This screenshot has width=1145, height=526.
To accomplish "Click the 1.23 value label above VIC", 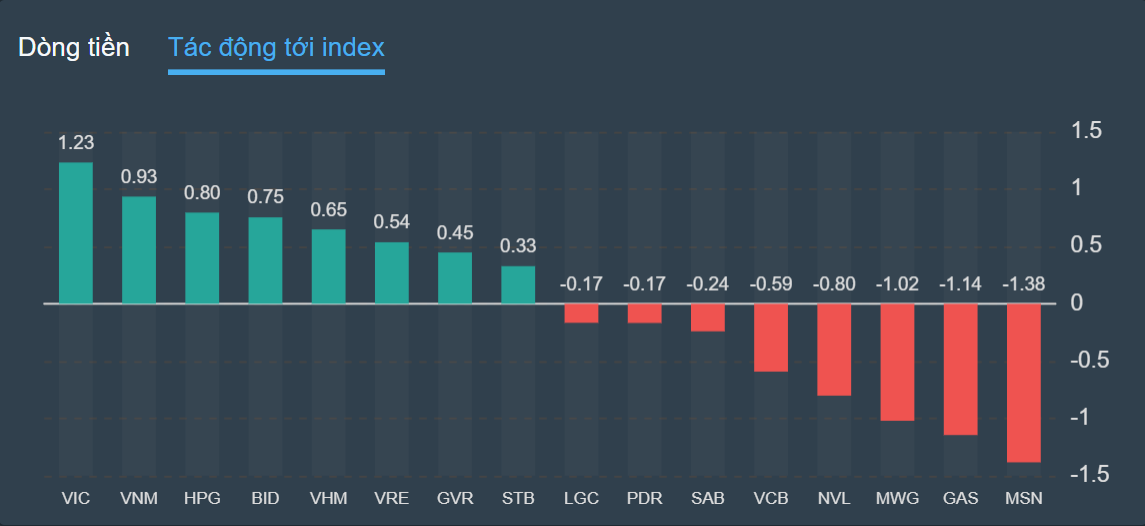I will tap(76, 143).
